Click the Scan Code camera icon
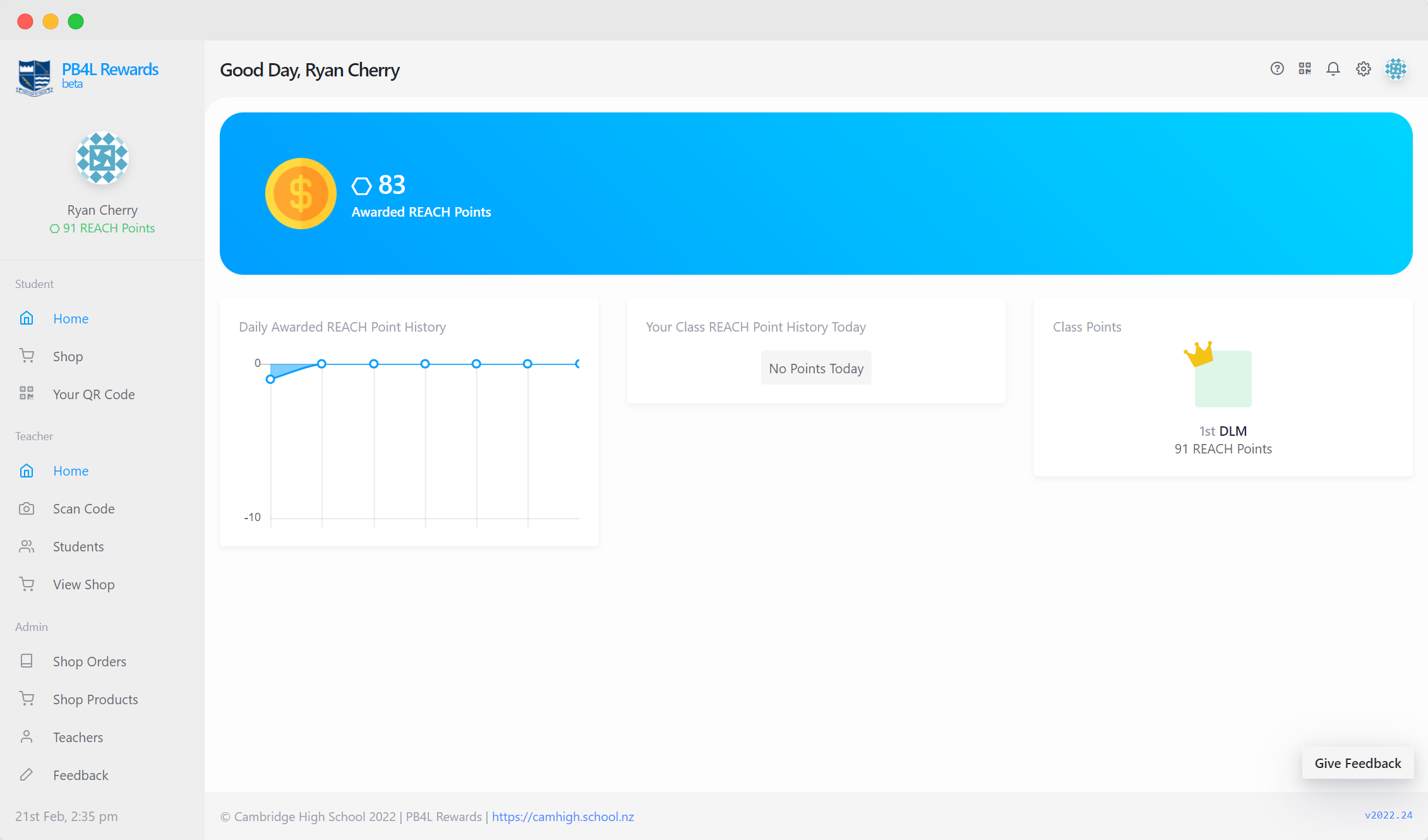This screenshot has width=1428, height=840. pos(27,508)
